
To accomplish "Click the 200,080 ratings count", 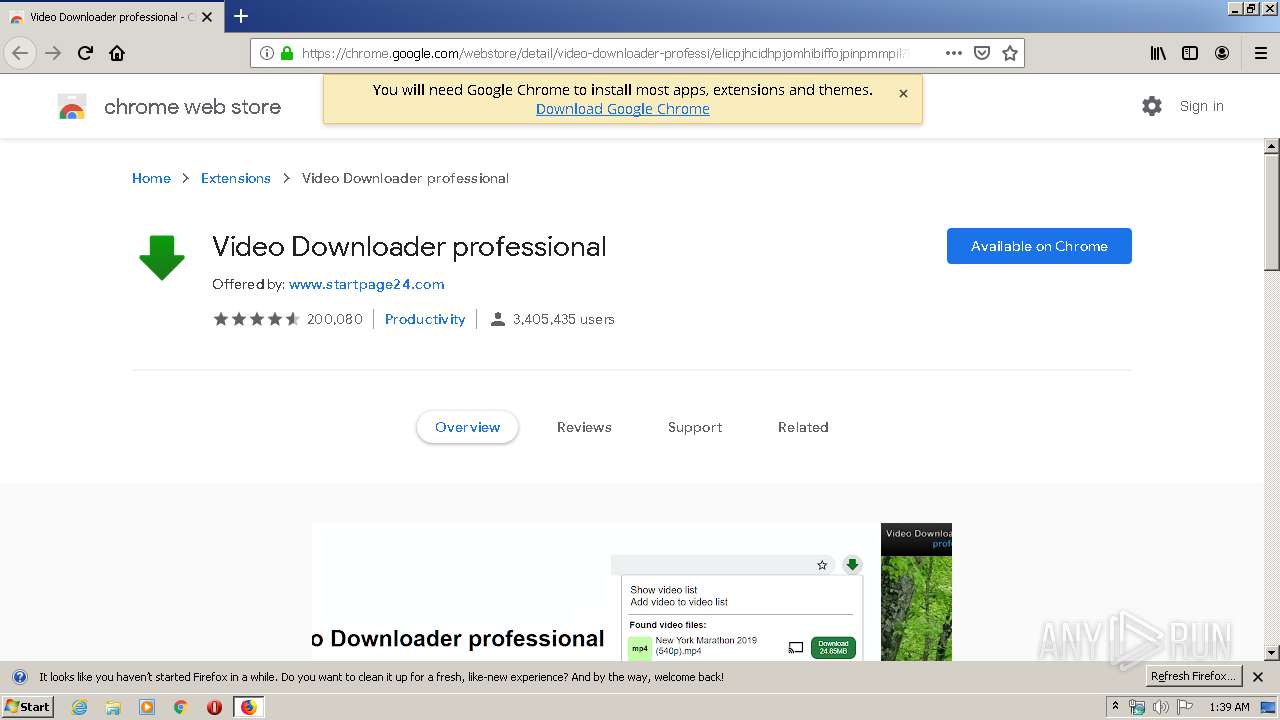I will 335,319.
